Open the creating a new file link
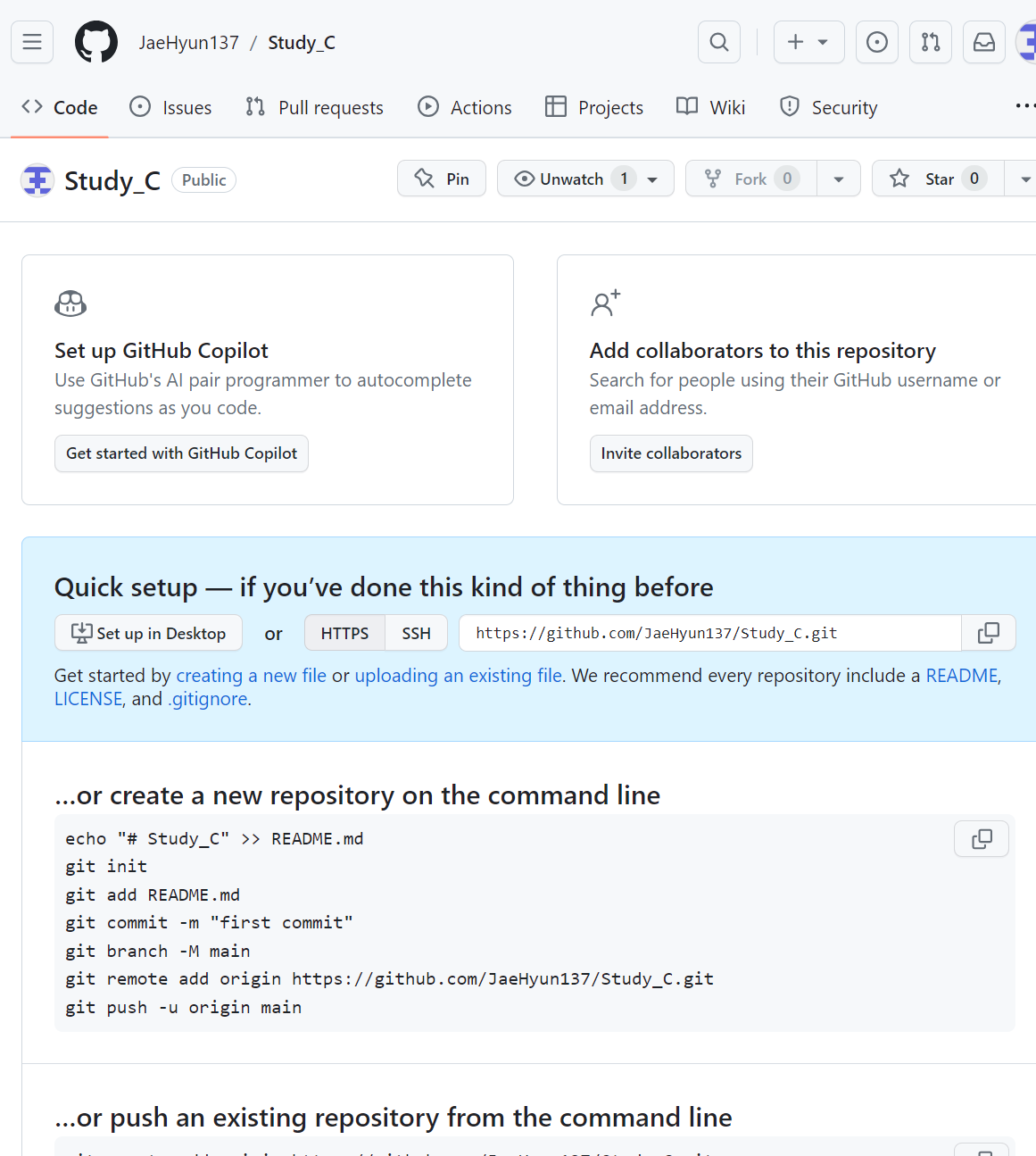The height and width of the screenshot is (1156, 1036). click(x=252, y=676)
